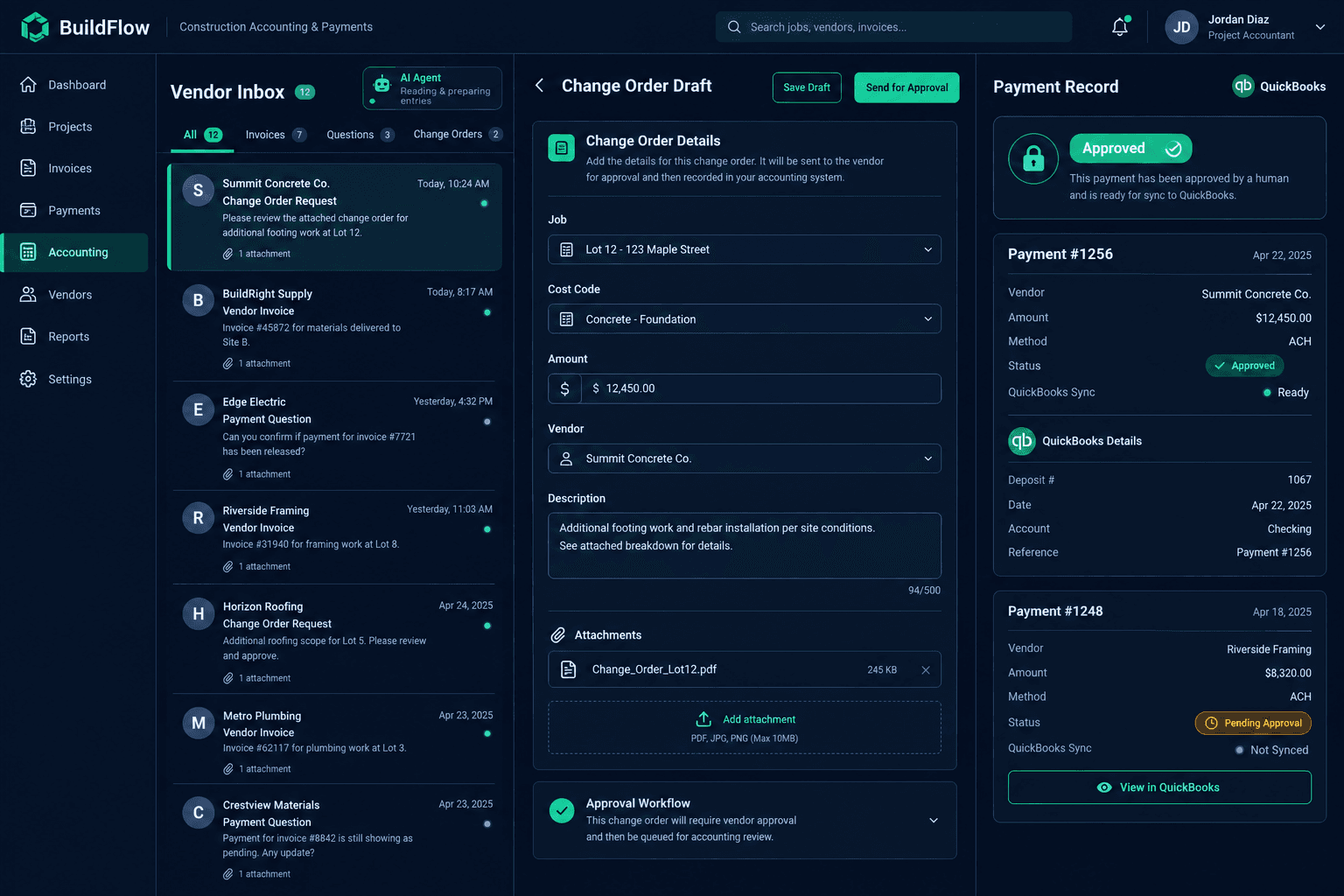Screen dimensions: 1344x896
Task: Click Approved status badge on Payment #1256
Action: (1244, 366)
